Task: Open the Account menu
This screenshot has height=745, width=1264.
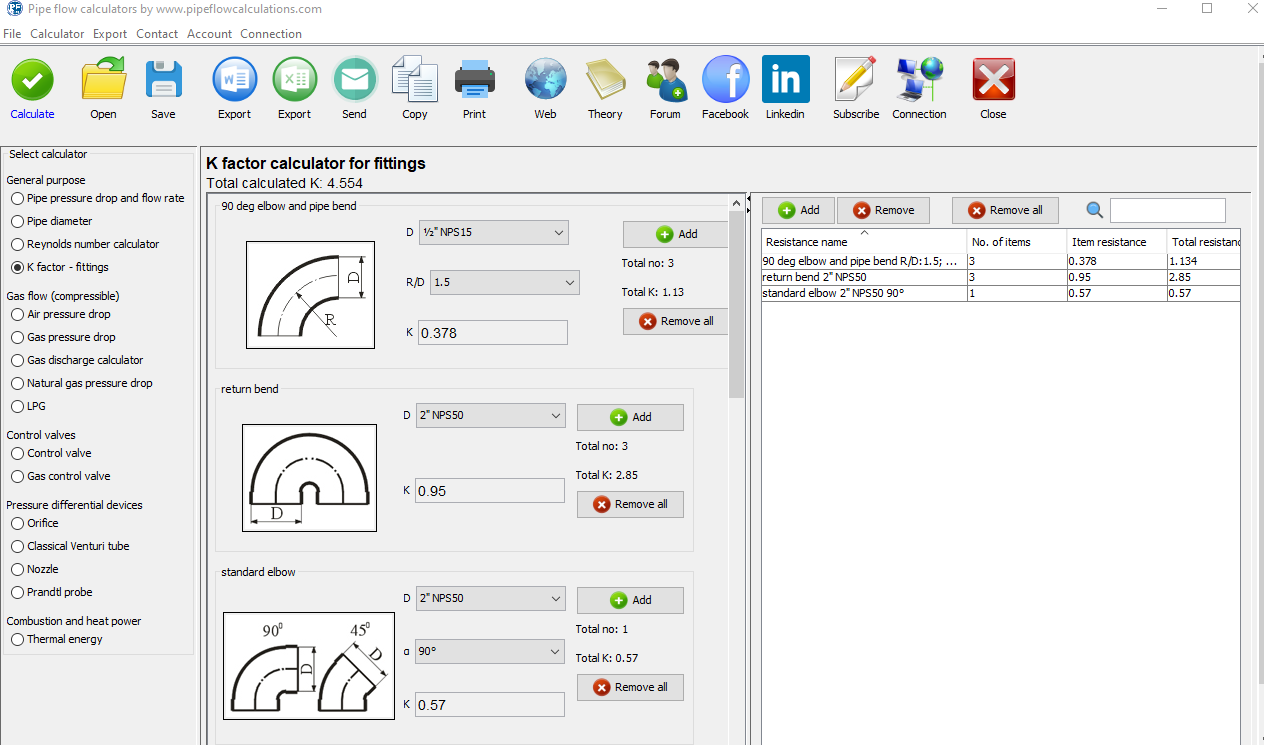Action: coord(209,34)
